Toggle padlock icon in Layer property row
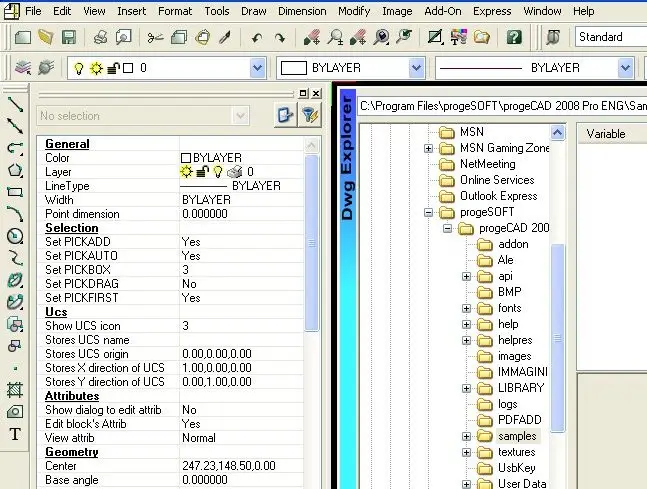The height and width of the screenshot is (489, 647). tap(202, 171)
